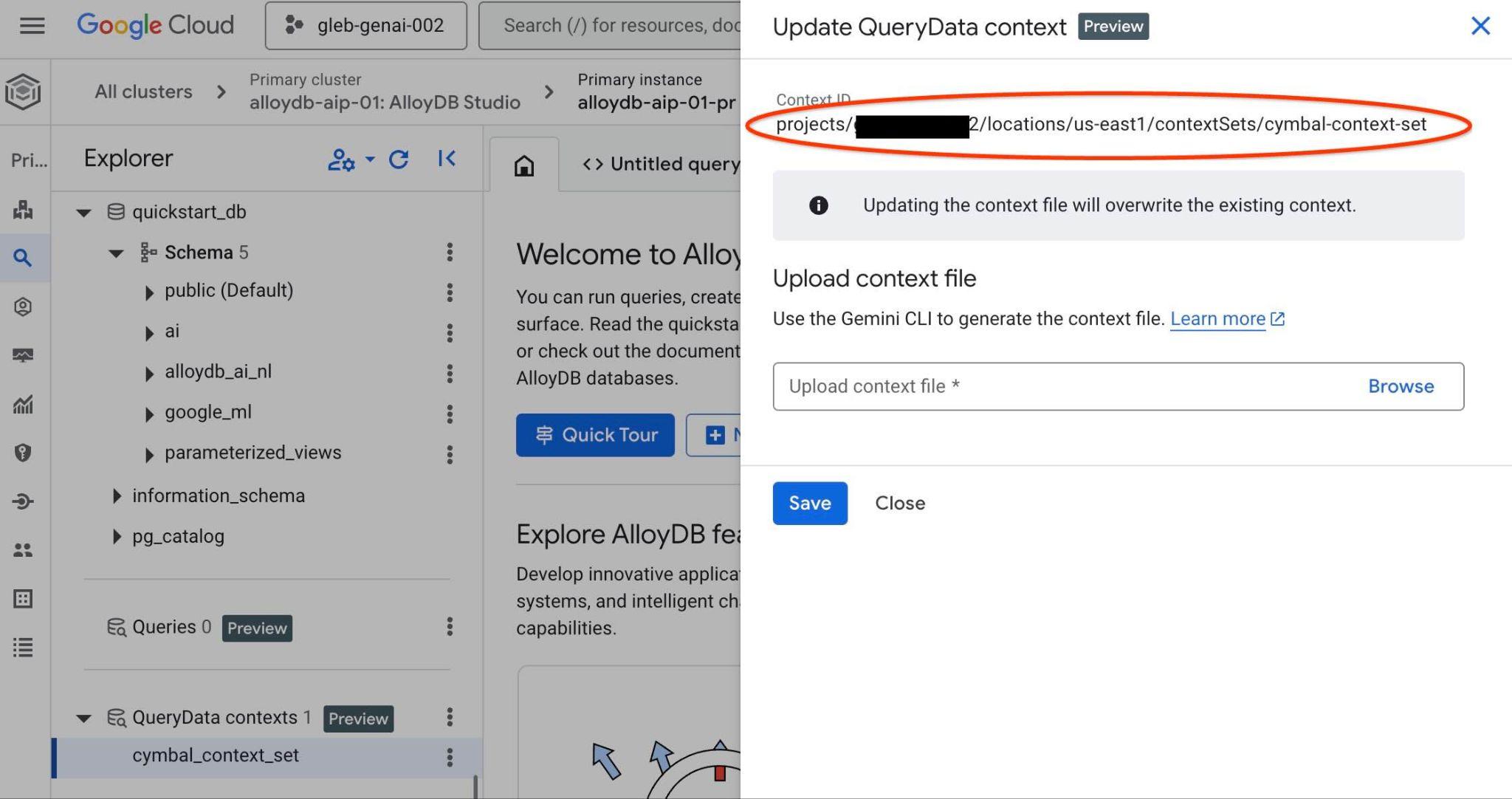
Task: Open the hamburger navigation menu
Action: click(x=32, y=26)
